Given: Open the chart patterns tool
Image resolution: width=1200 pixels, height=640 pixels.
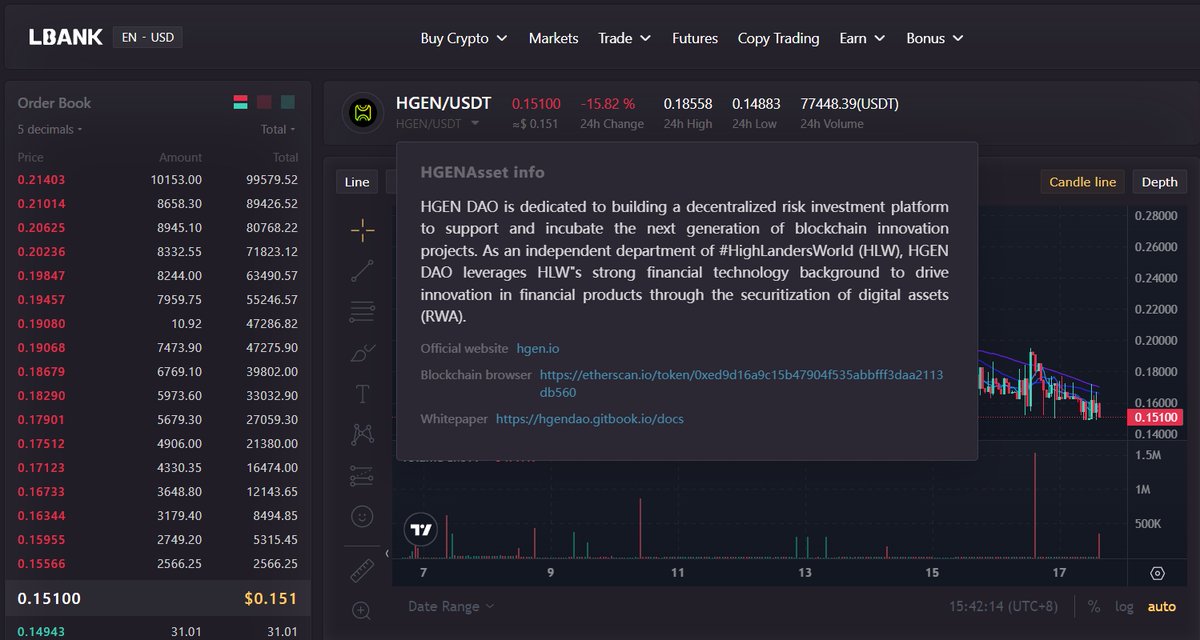Looking at the screenshot, I should 363,434.
